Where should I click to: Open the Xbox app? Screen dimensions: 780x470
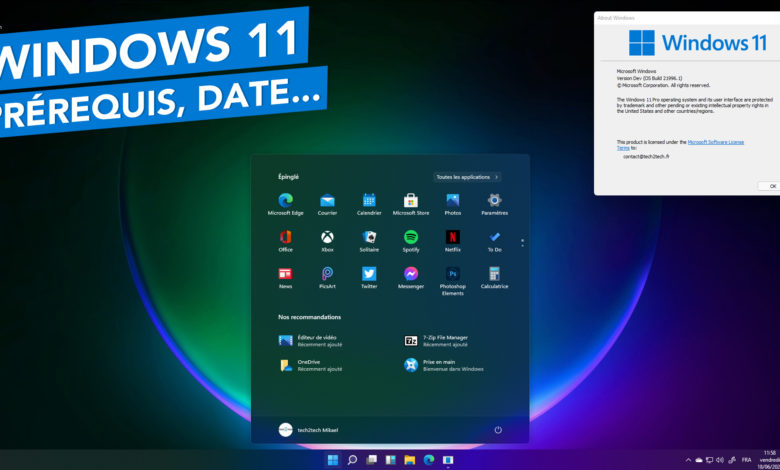coord(327,241)
